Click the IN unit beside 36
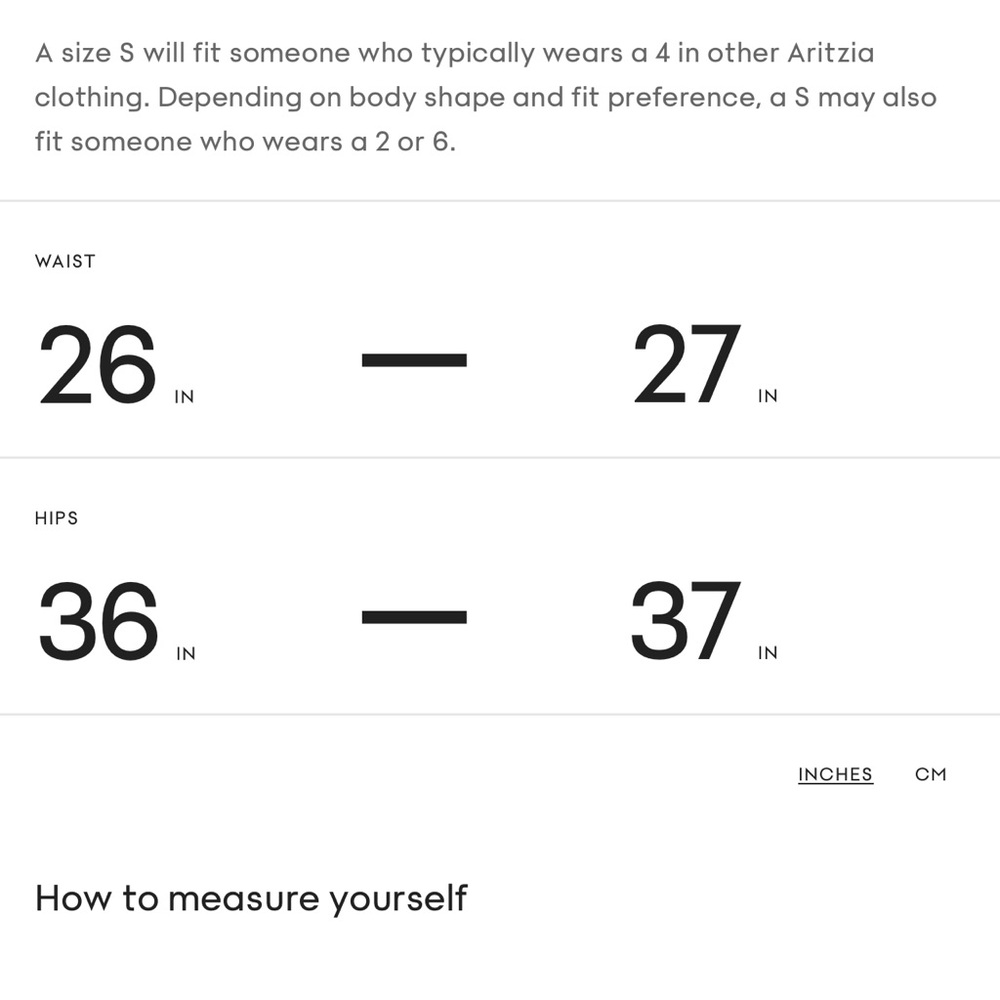 (x=186, y=654)
